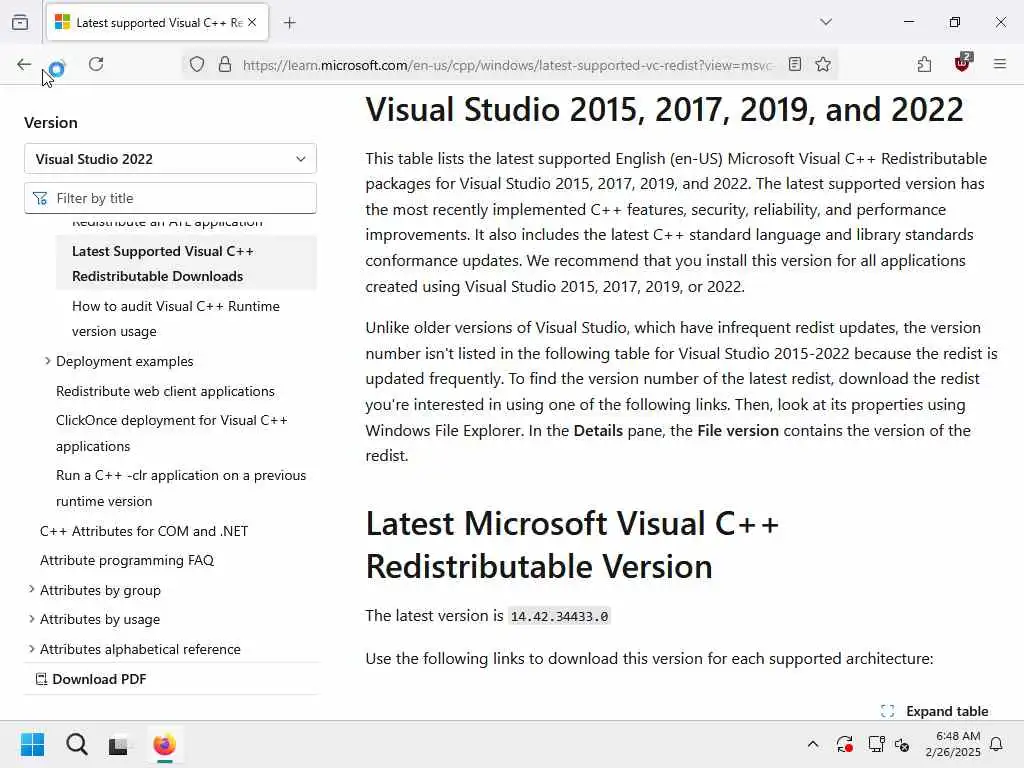The image size is (1024, 768).
Task: Click the address bar URL field
Action: pyautogui.click(x=507, y=65)
